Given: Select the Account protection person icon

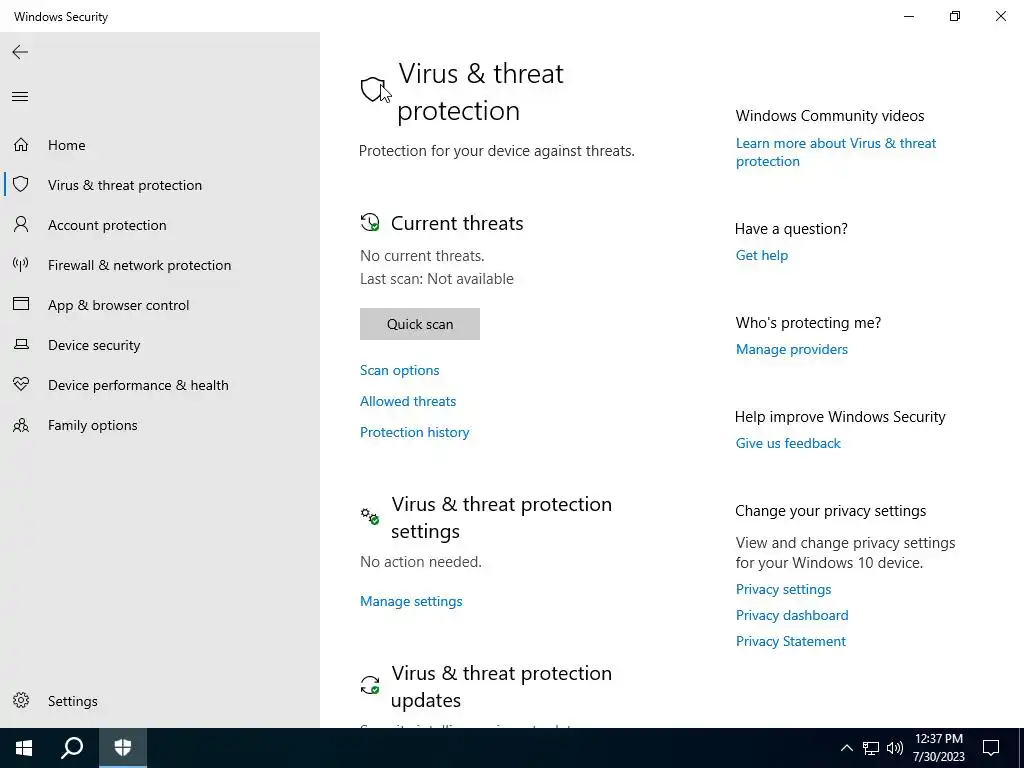Looking at the screenshot, I should [x=21, y=225].
